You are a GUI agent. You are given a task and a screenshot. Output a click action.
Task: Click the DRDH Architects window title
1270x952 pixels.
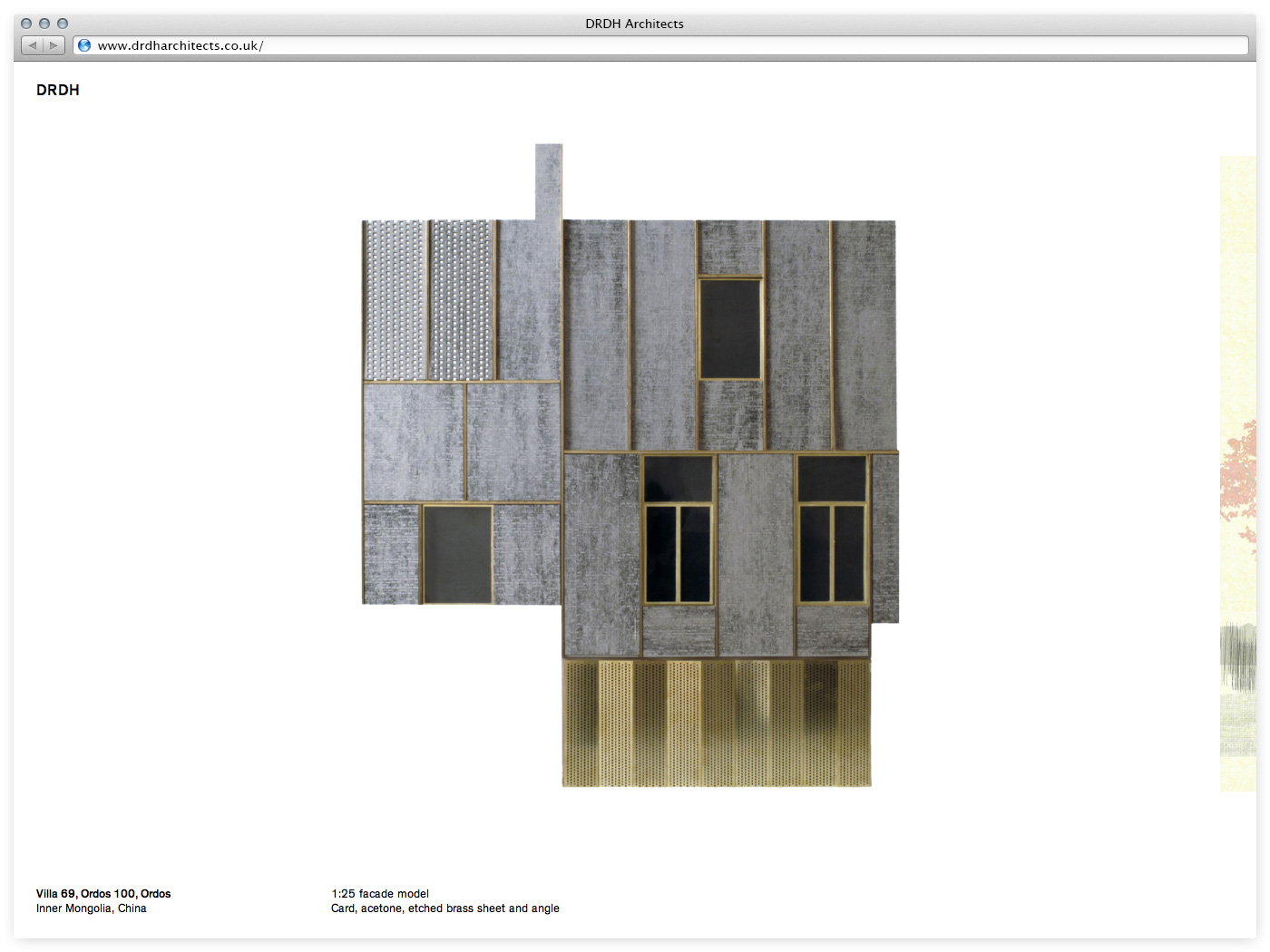point(634,24)
